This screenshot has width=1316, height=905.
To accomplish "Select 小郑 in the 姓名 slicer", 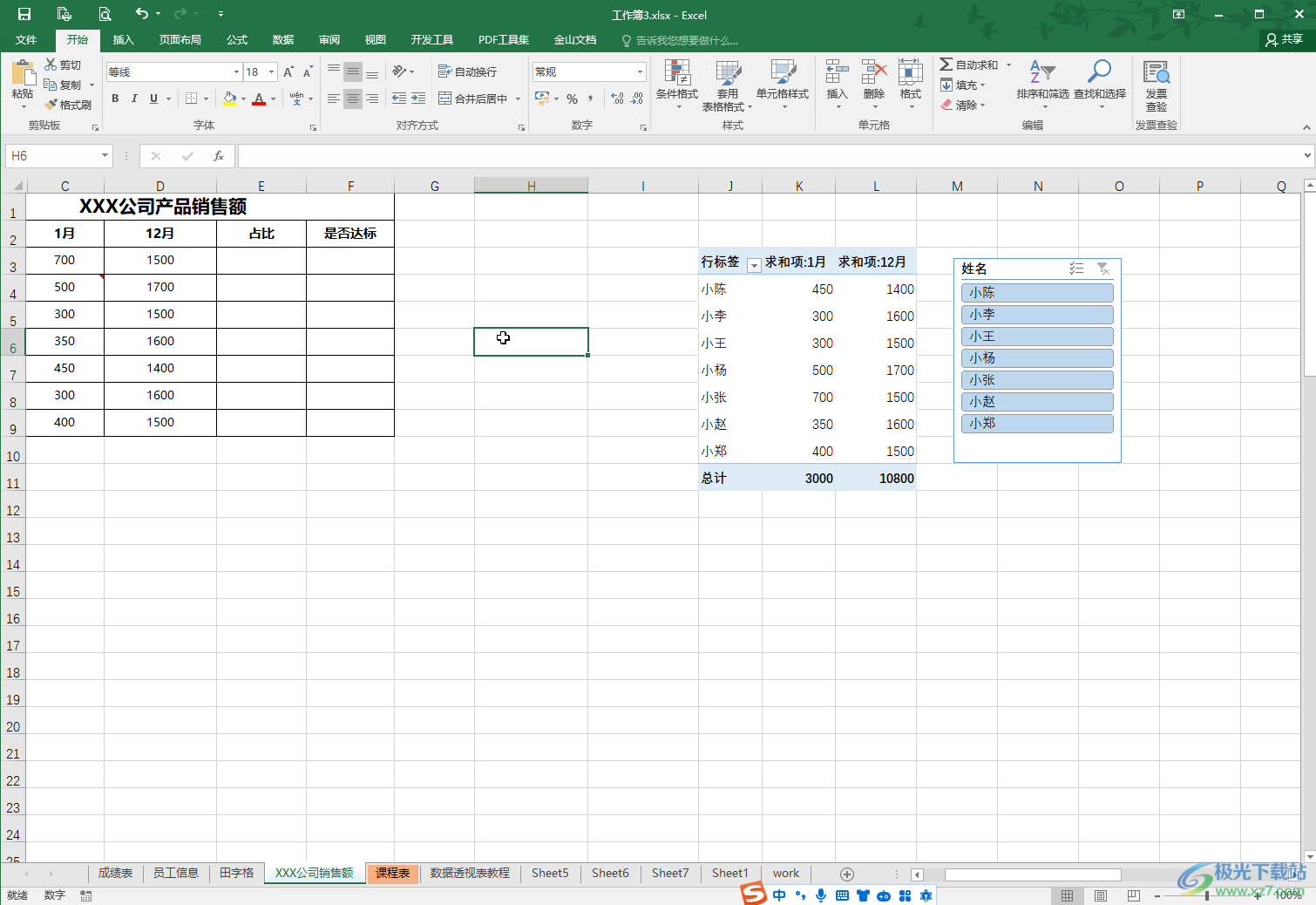I will 1037,424.
